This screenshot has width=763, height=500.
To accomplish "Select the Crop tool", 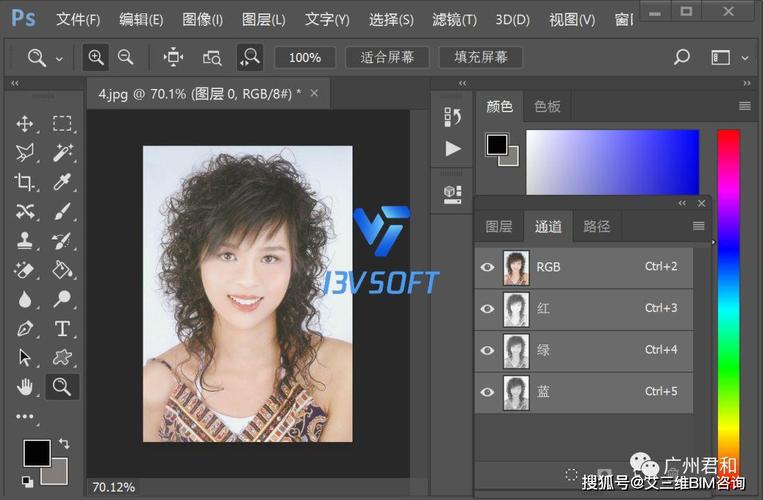I will coord(24,182).
